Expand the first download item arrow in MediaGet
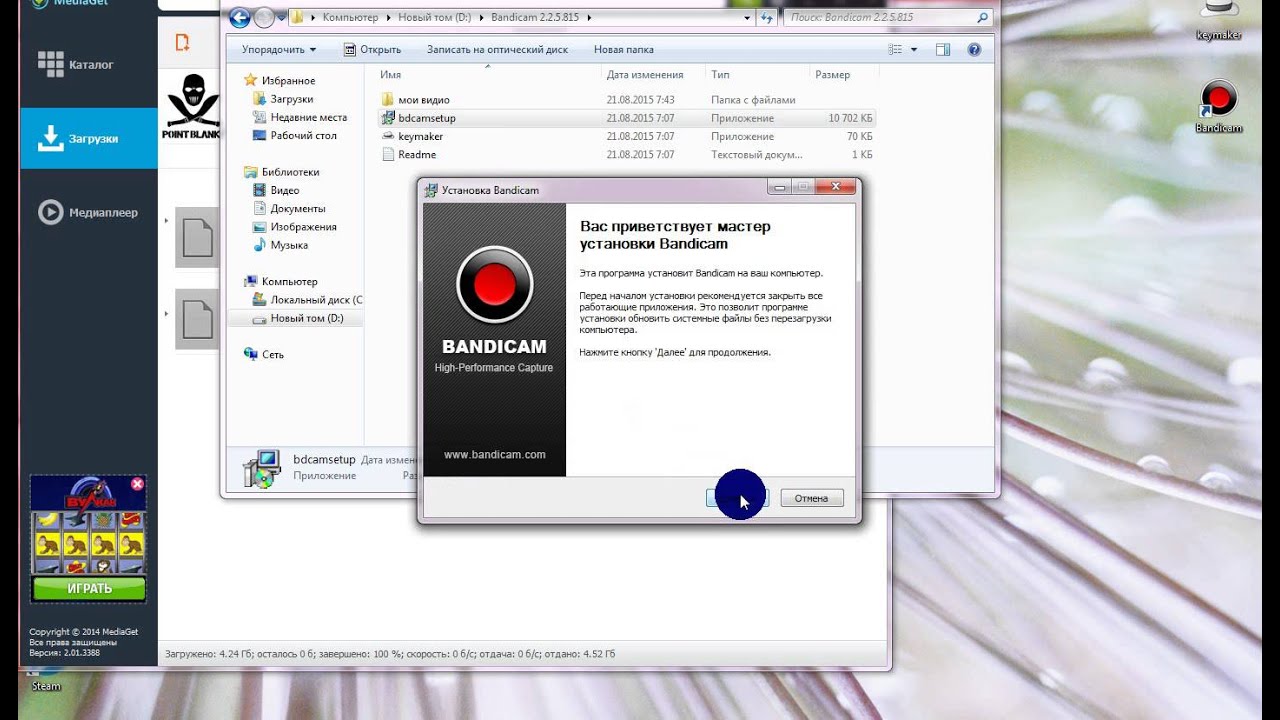 pos(166,220)
